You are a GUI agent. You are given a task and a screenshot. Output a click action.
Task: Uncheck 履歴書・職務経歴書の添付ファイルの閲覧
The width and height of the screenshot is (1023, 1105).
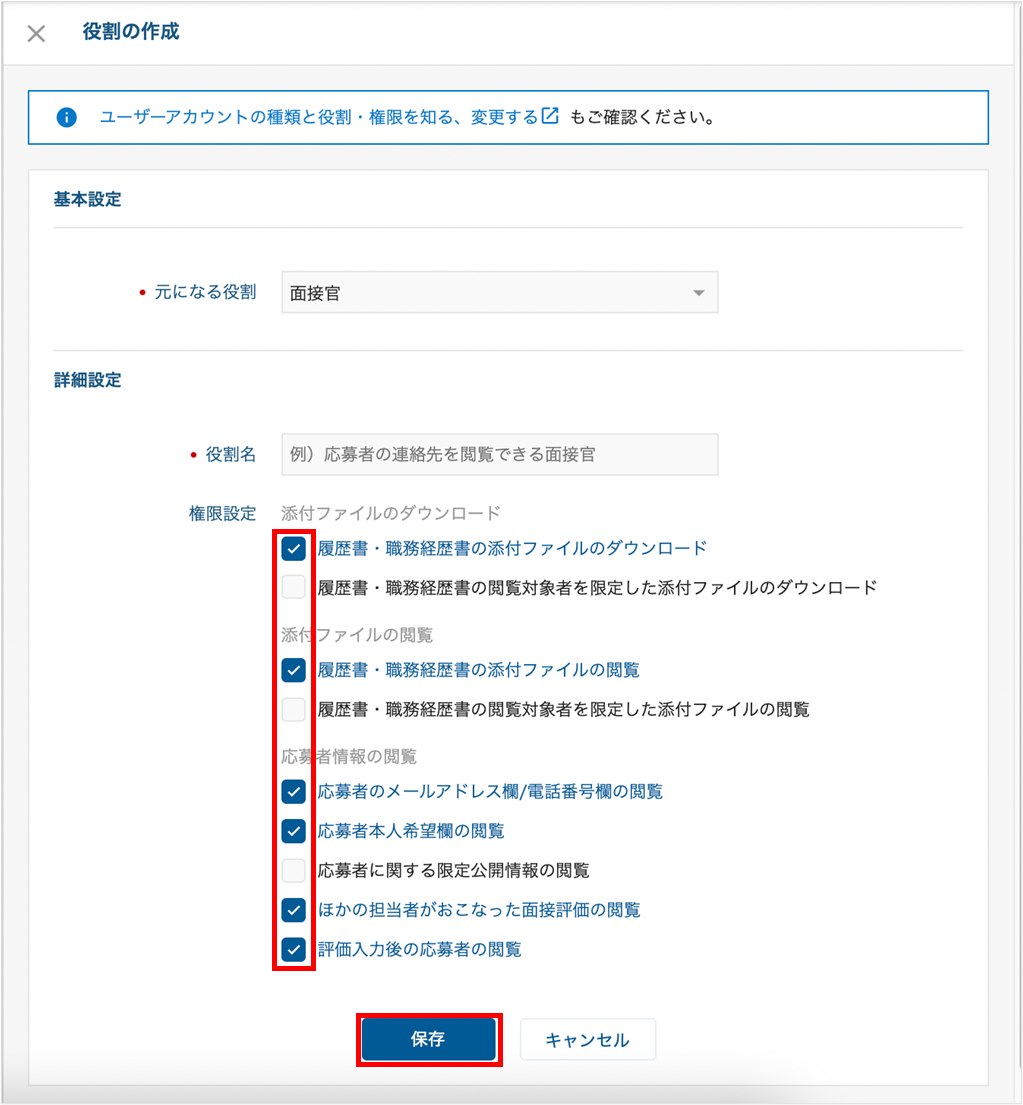click(x=294, y=669)
